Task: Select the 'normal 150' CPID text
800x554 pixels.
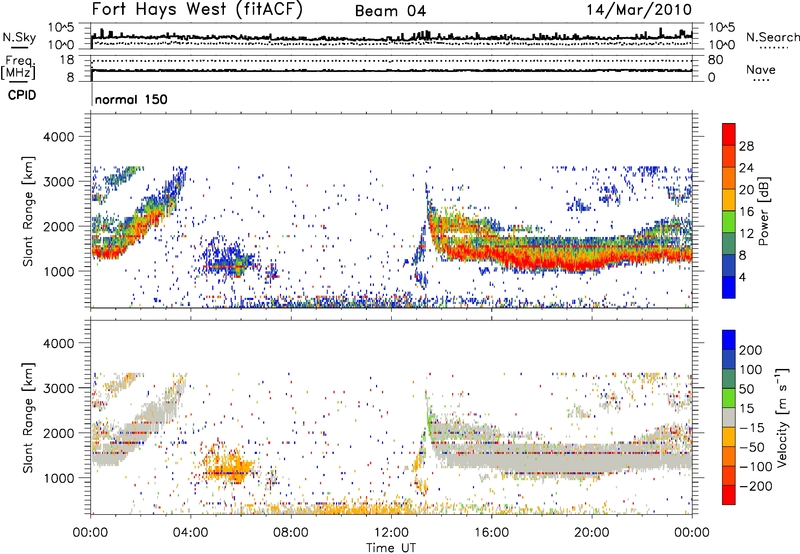Action: [131, 99]
